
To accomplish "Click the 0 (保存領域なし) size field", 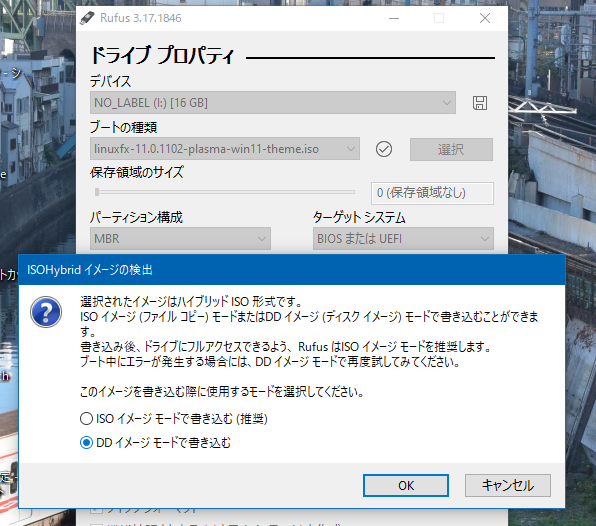I will pos(432,193).
